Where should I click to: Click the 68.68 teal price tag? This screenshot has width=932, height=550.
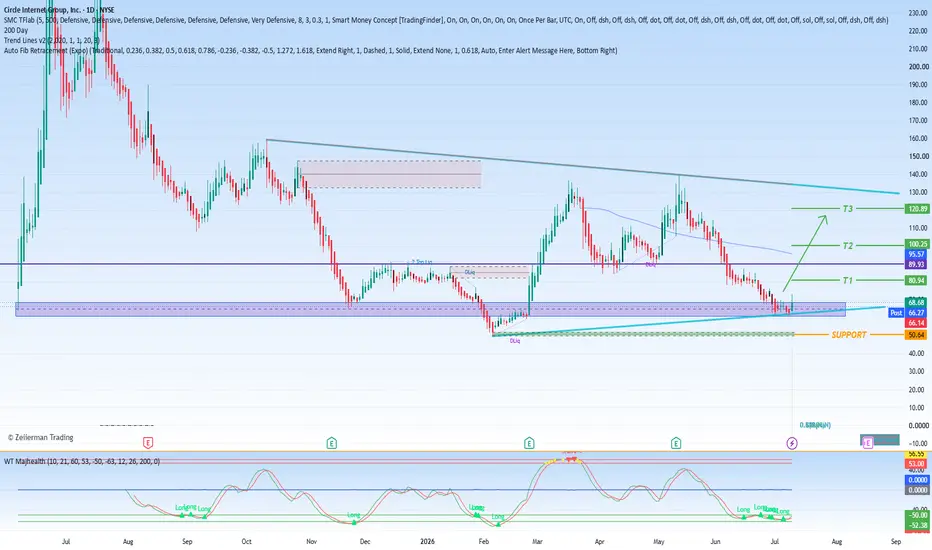coord(917,303)
